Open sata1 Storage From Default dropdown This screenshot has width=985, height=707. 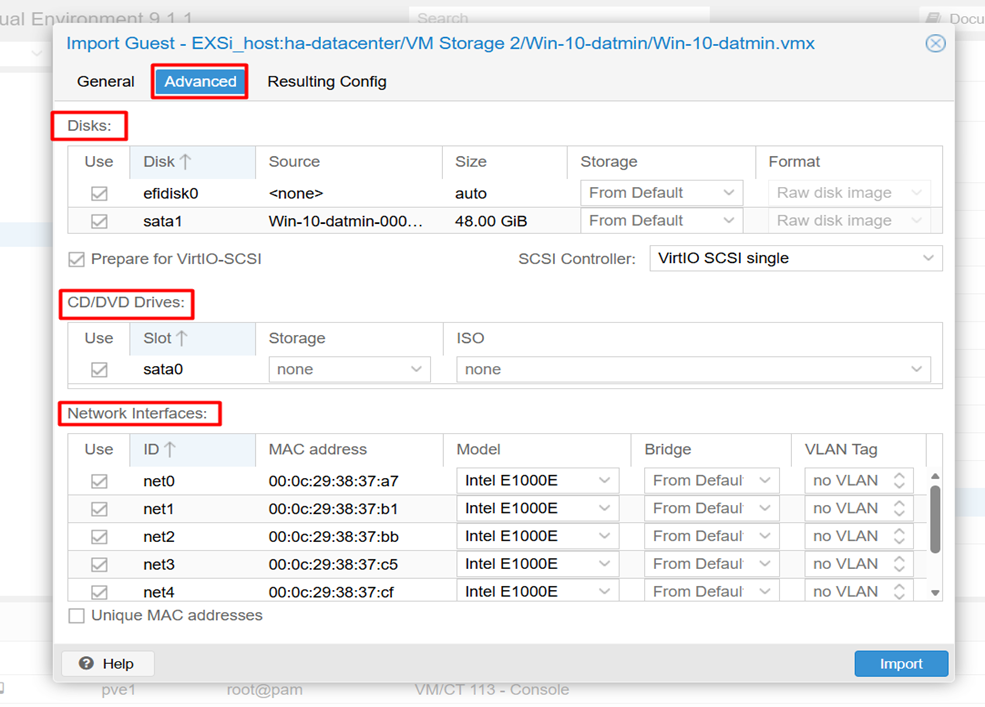point(661,221)
